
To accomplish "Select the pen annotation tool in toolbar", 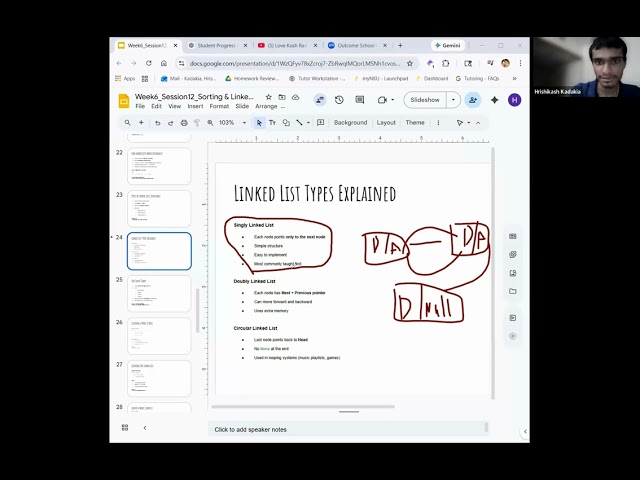I will point(460,123).
